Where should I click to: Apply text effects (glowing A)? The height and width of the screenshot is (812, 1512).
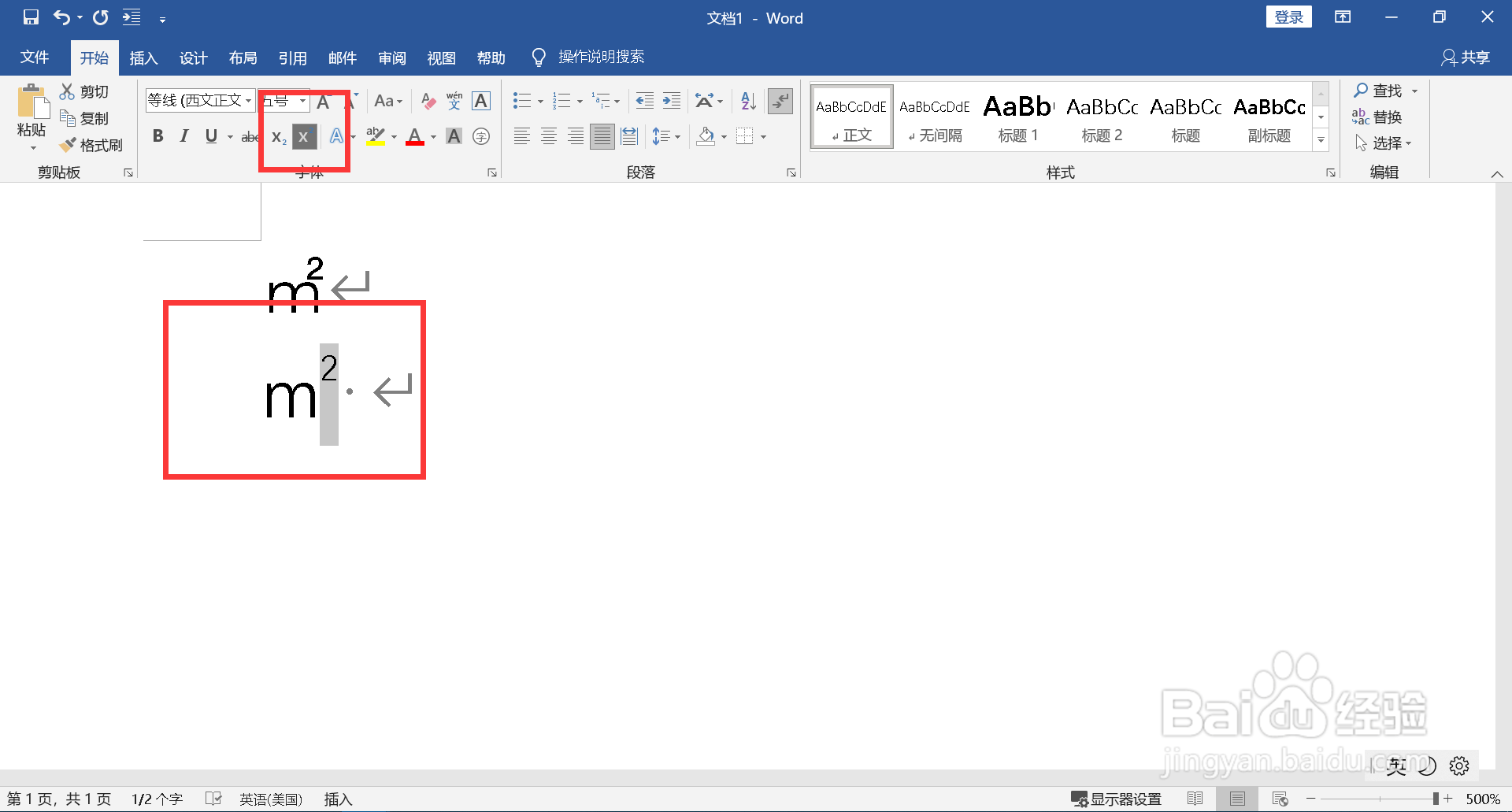[336, 136]
